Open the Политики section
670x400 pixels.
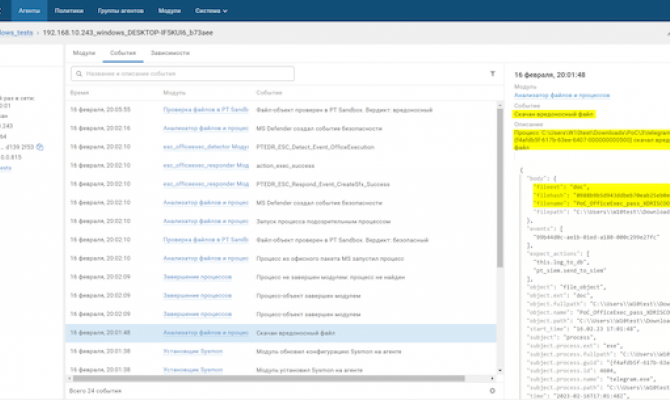[x=69, y=11]
